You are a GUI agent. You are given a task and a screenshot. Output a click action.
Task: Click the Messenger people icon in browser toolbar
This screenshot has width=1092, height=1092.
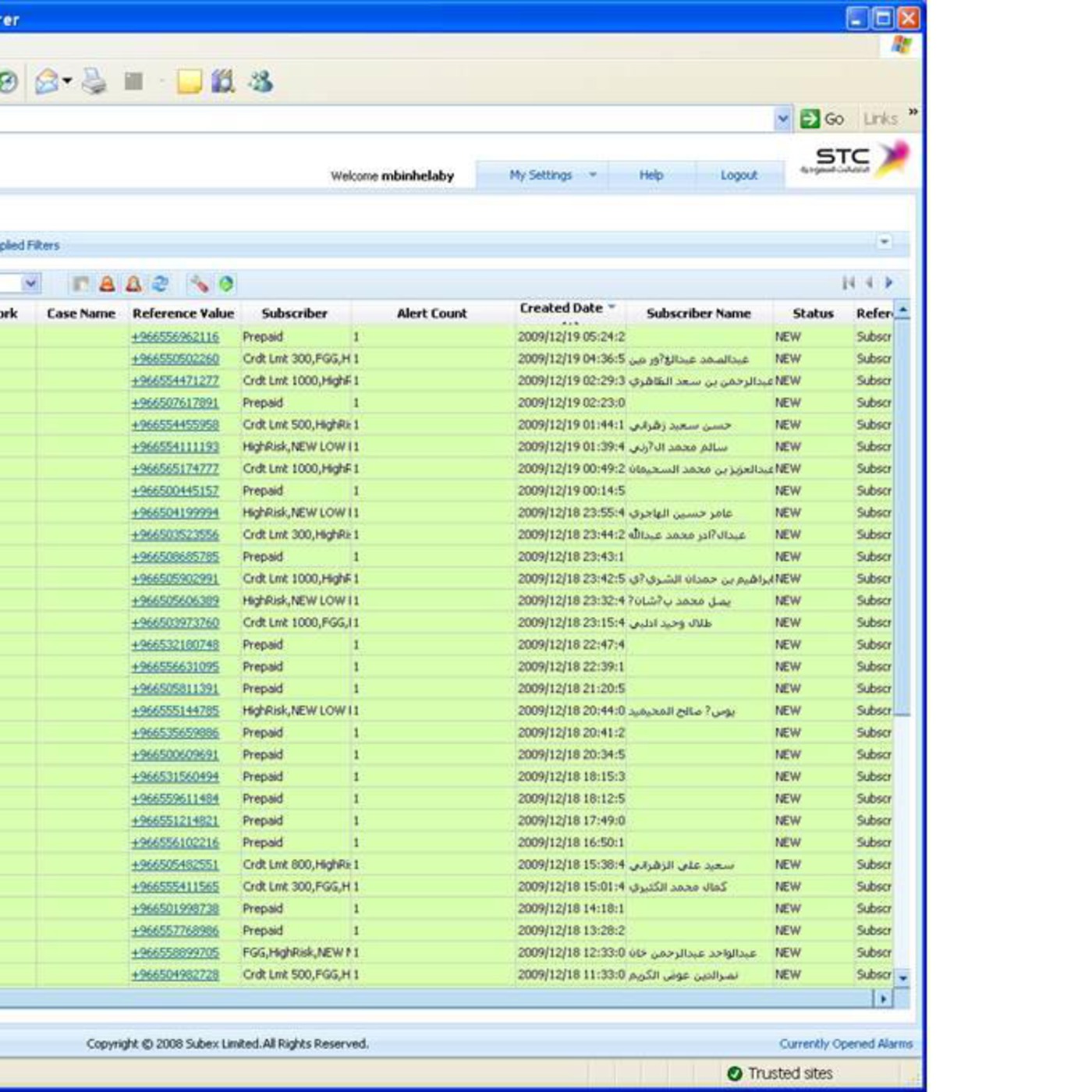point(261,81)
